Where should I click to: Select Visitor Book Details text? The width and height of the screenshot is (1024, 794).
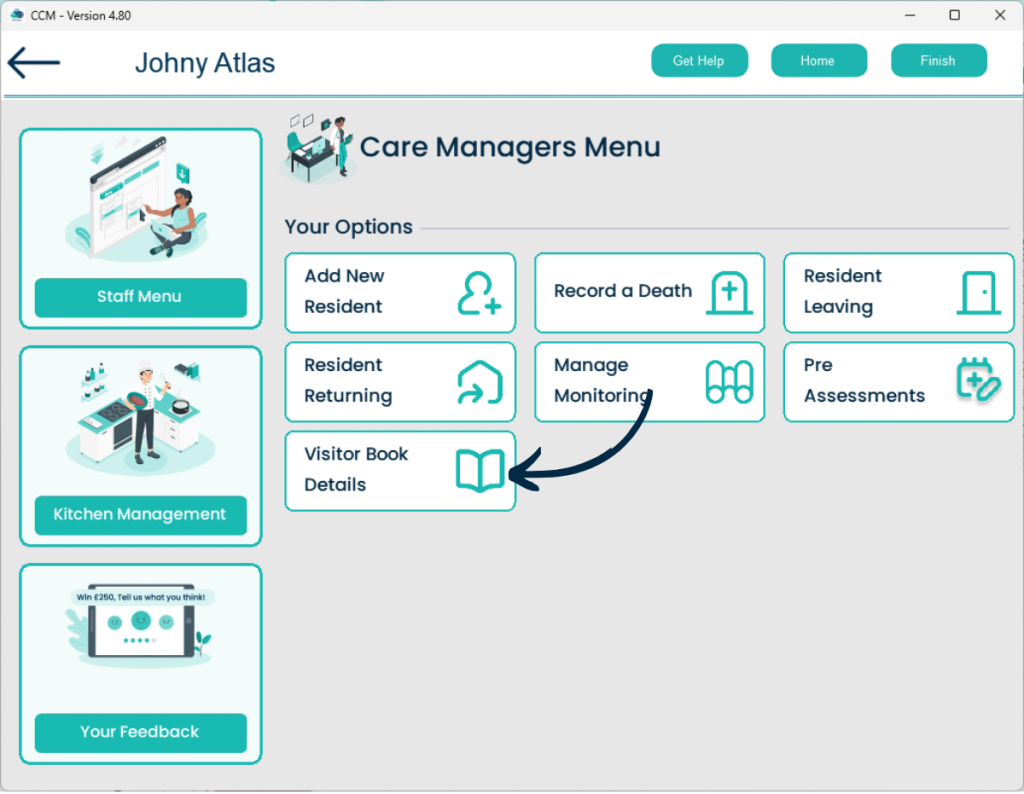pyautogui.click(x=356, y=469)
